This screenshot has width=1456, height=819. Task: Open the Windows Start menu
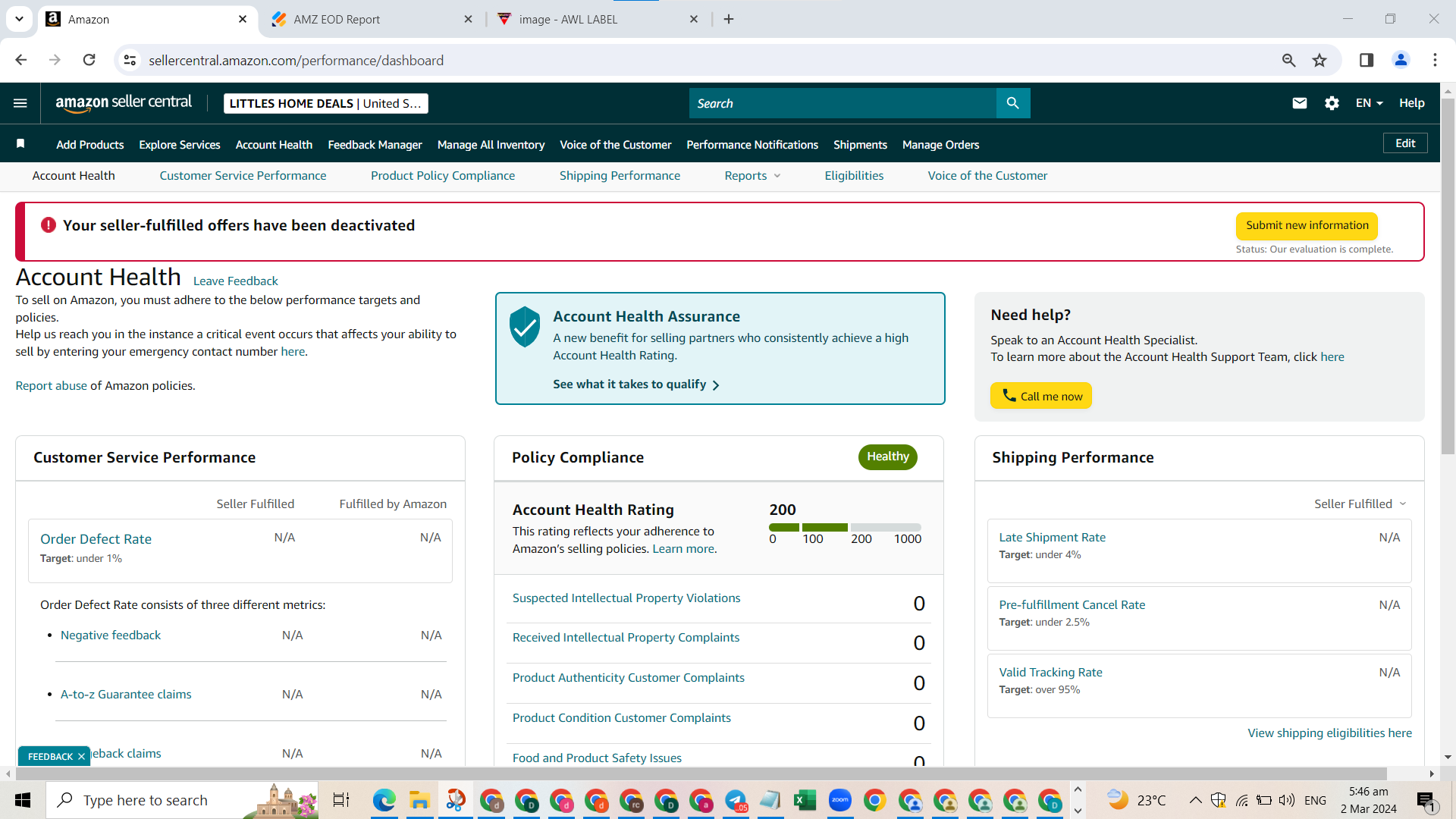pos(23,800)
